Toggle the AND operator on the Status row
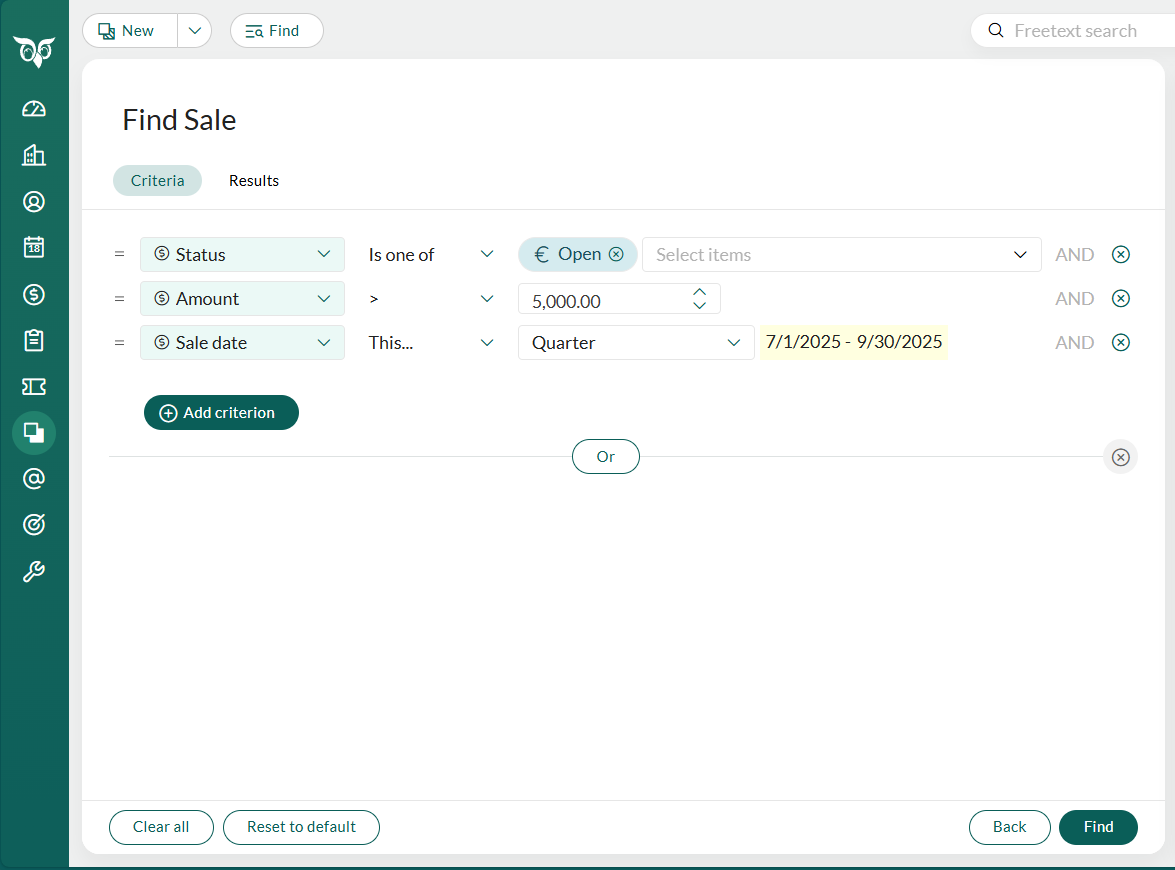This screenshot has height=870, width=1175. [1074, 254]
